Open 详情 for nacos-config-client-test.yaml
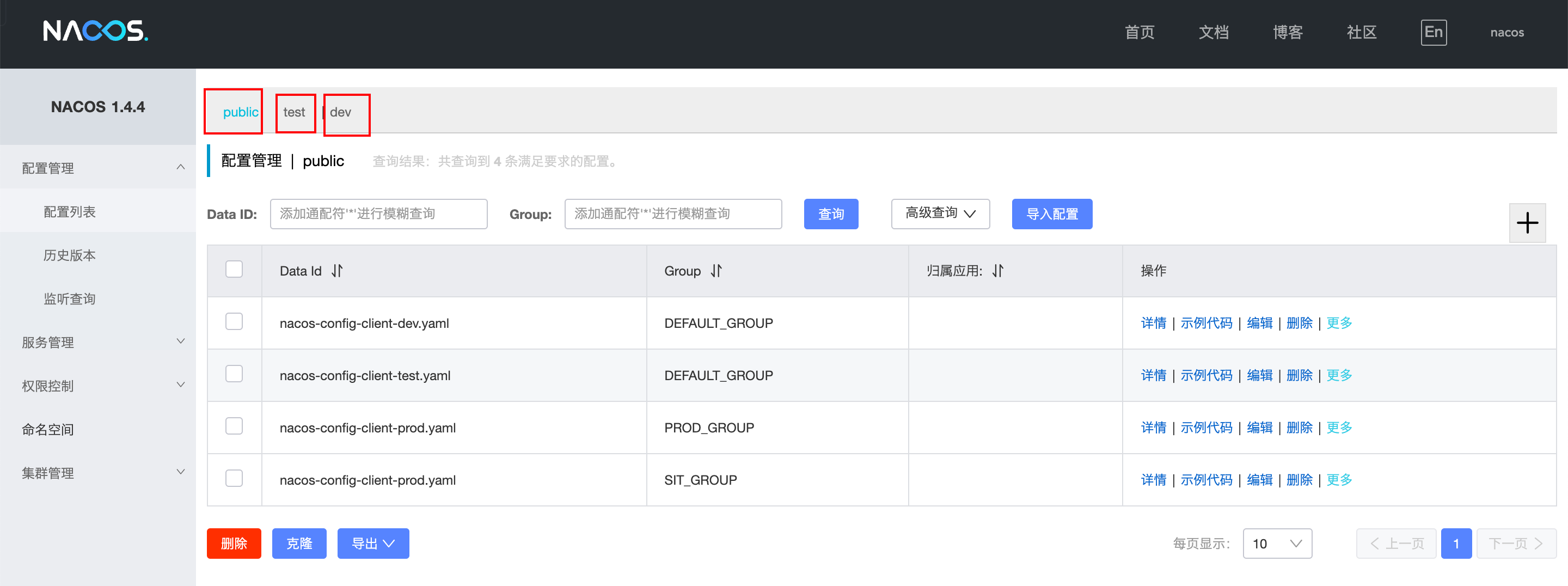Image resolution: width=1568 pixels, height=586 pixels. (1154, 375)
